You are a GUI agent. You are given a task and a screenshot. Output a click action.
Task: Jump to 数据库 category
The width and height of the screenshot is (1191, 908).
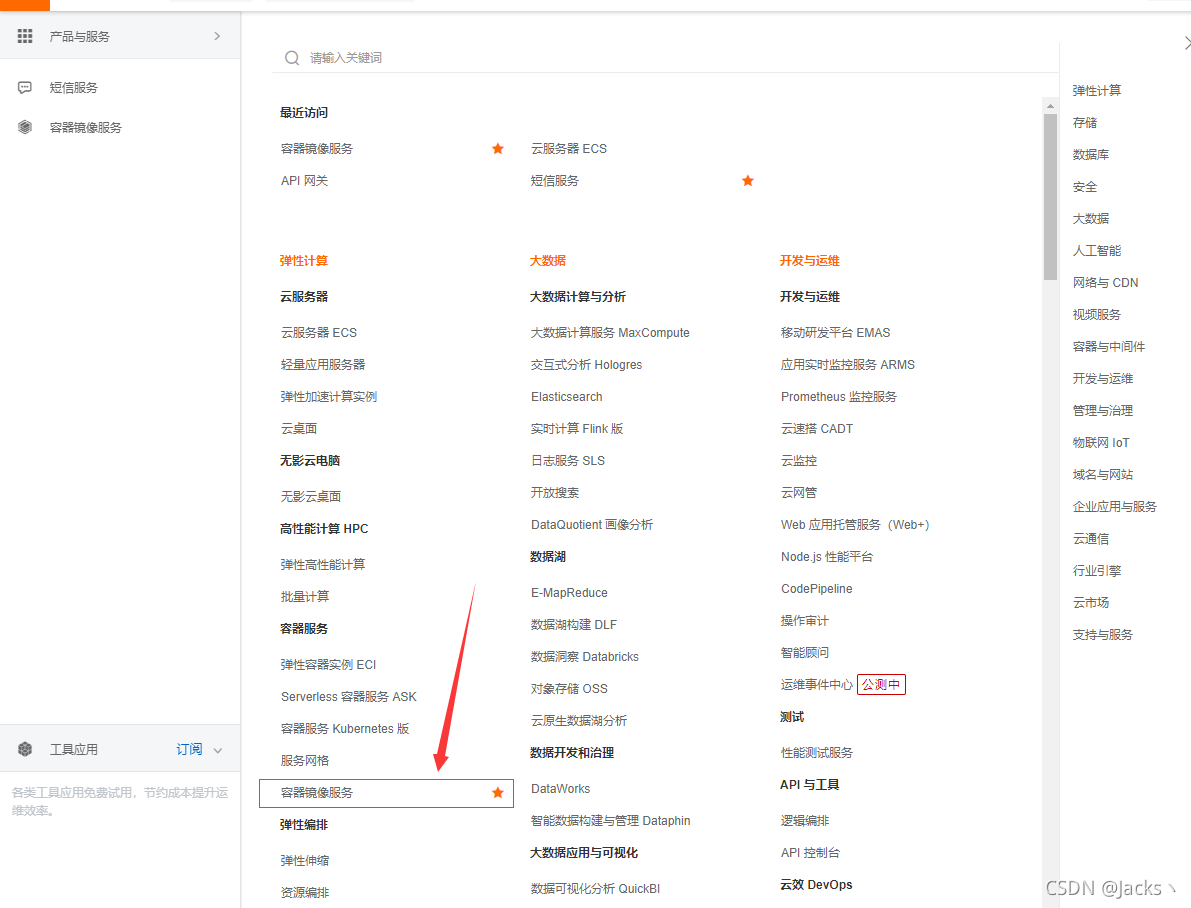(1091, 154)
